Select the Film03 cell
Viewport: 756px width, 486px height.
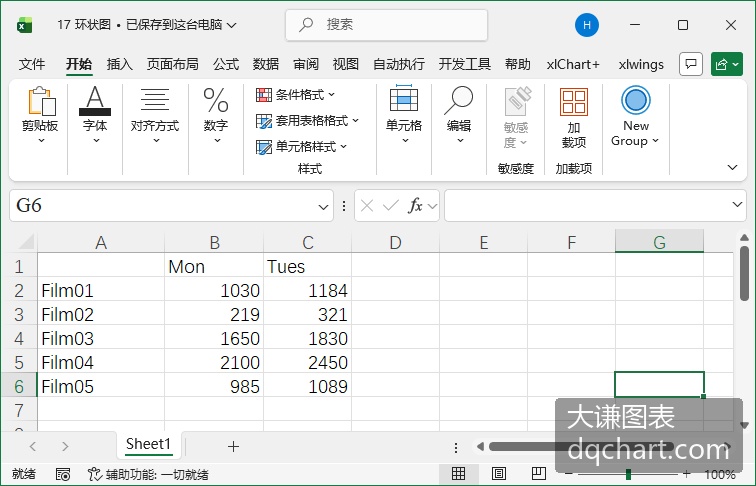pos(101,338)
